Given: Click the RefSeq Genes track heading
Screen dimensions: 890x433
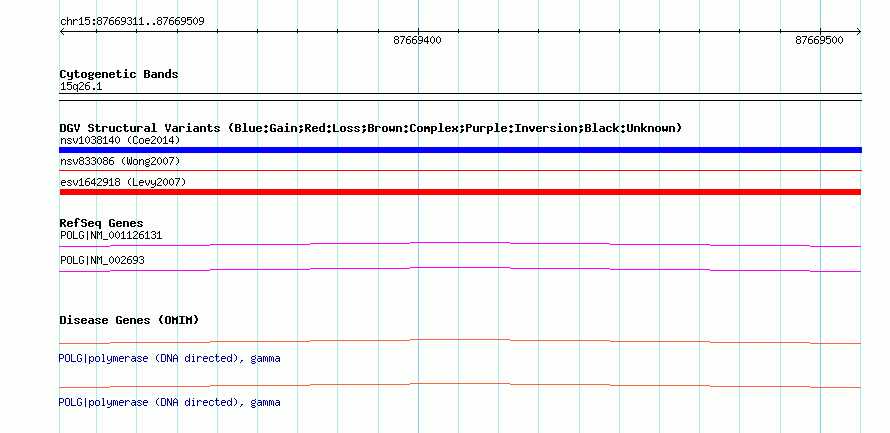Looking at the screenshot, I should [101, 223].
